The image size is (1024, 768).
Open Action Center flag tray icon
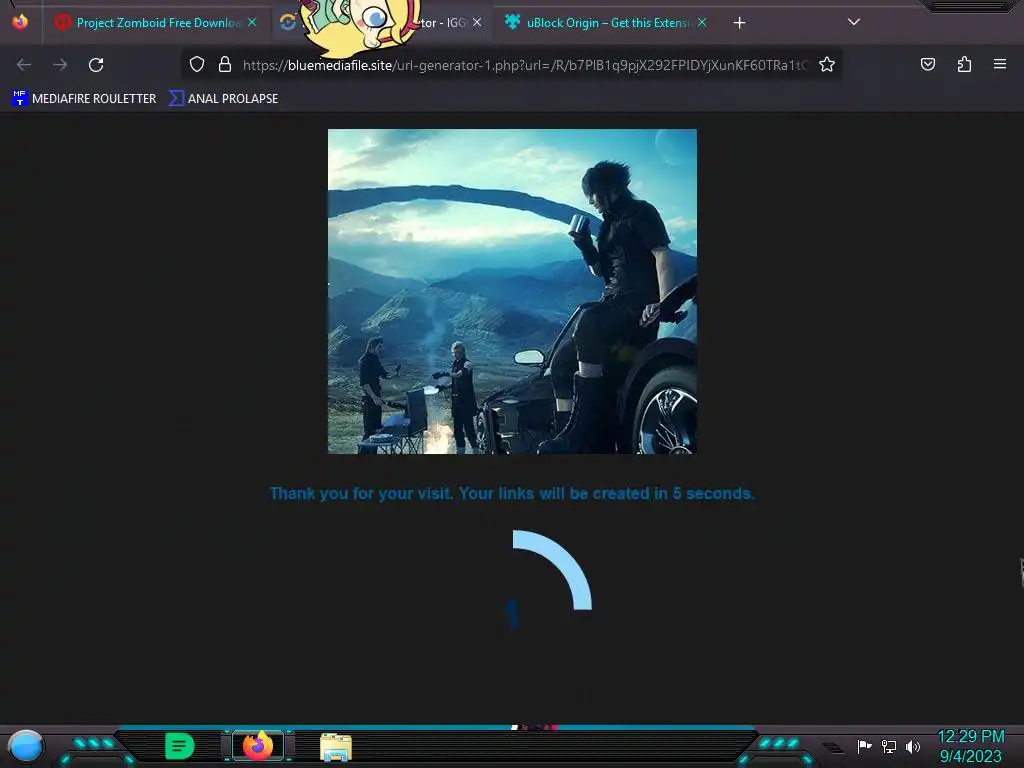tap(864, 746)
